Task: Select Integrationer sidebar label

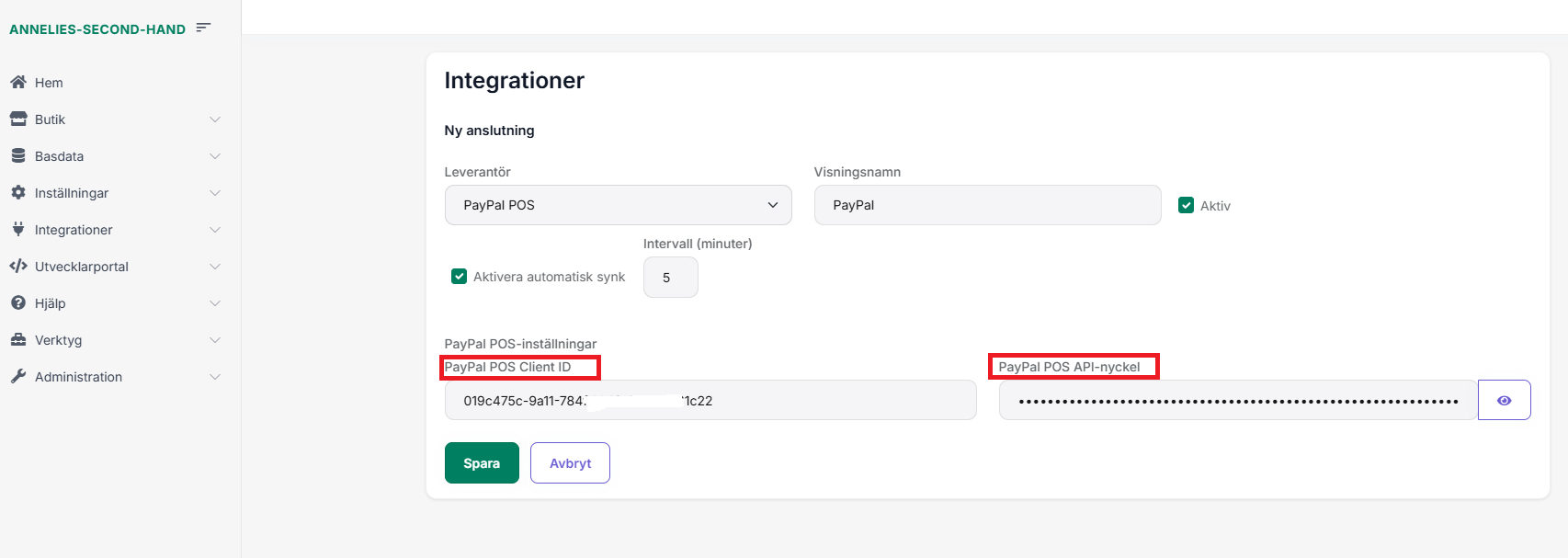Action: (x=74, y=230)
